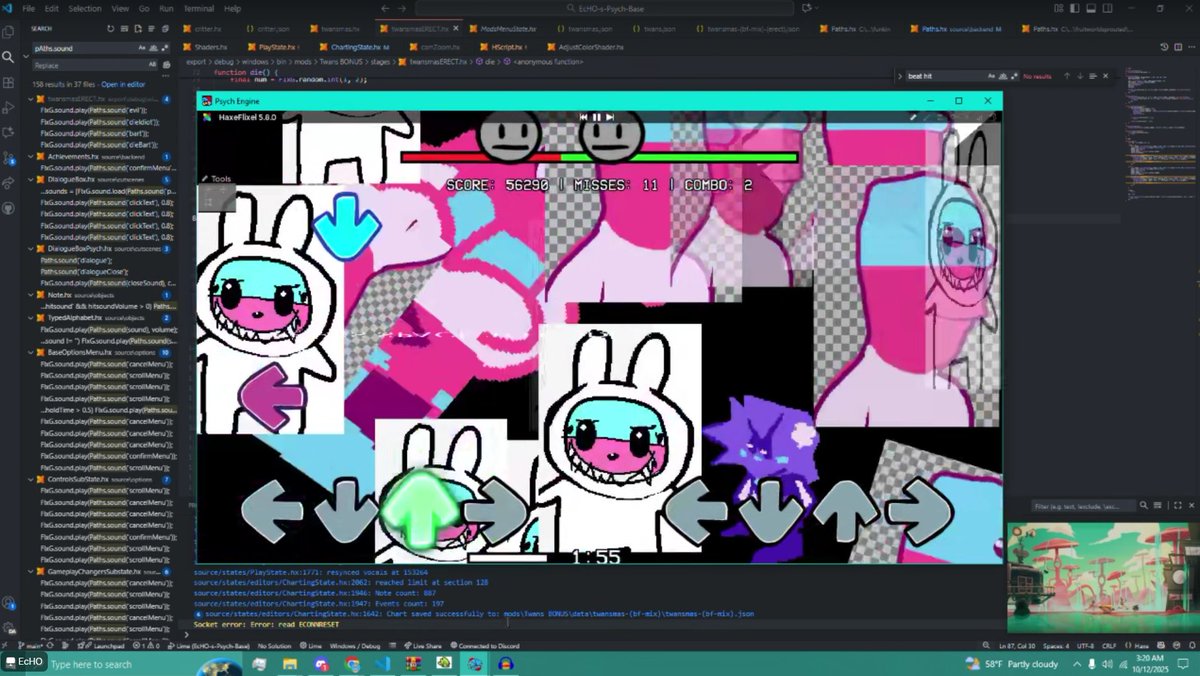Open new search editor icon

click(x=138, y=29)
